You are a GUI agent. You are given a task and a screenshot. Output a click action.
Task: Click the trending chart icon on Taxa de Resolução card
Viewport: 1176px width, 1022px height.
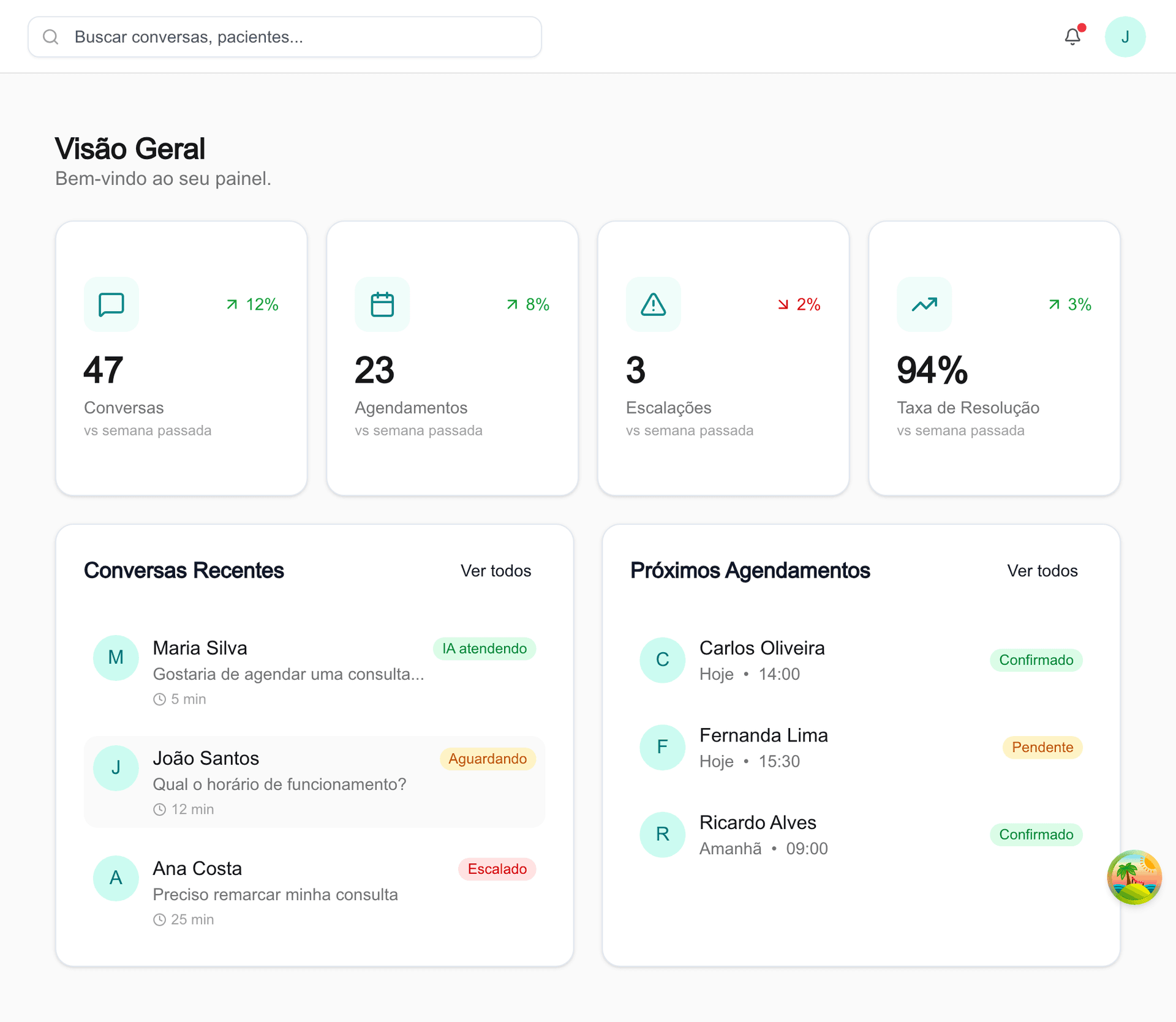tap(924, 304)
